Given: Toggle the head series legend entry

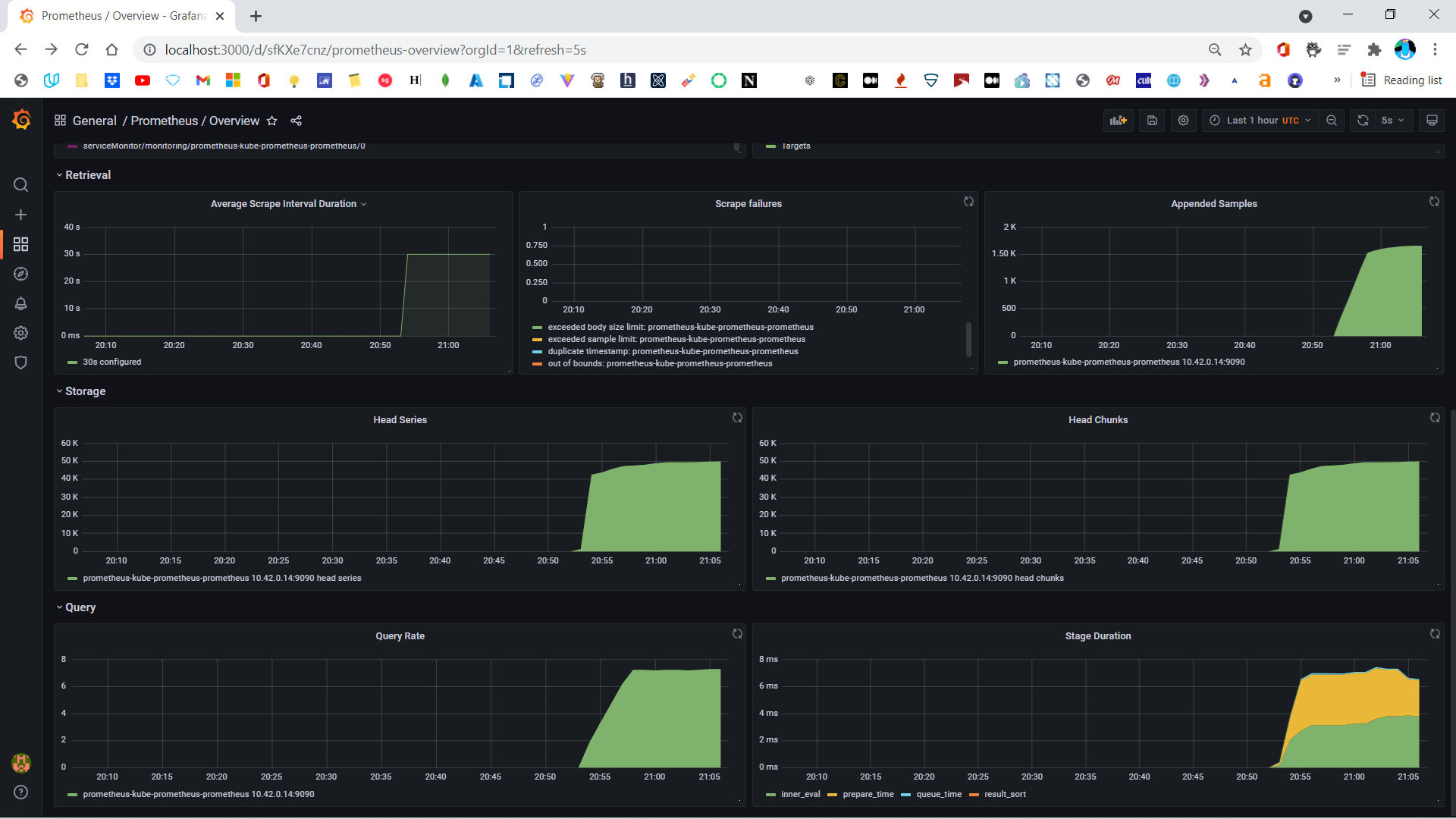Looking at the screenshot, I should pyautogui.click(x=221, y=579).
